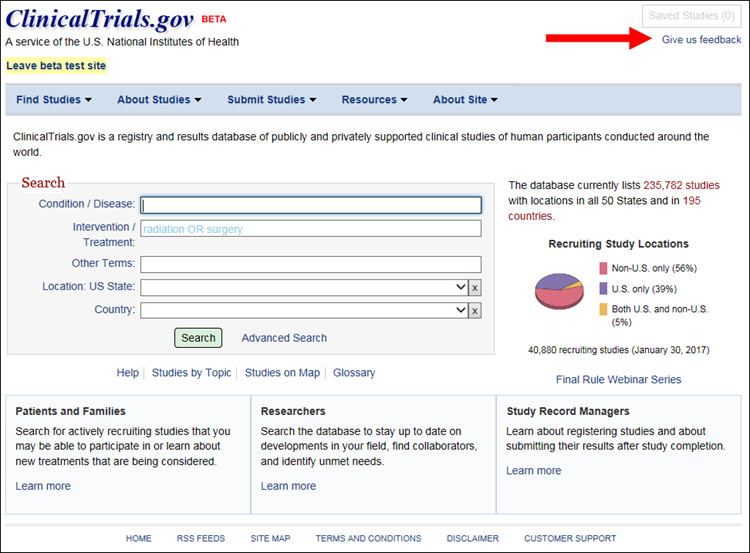Open the DISCLAIMER footer link

pos(473,539)
